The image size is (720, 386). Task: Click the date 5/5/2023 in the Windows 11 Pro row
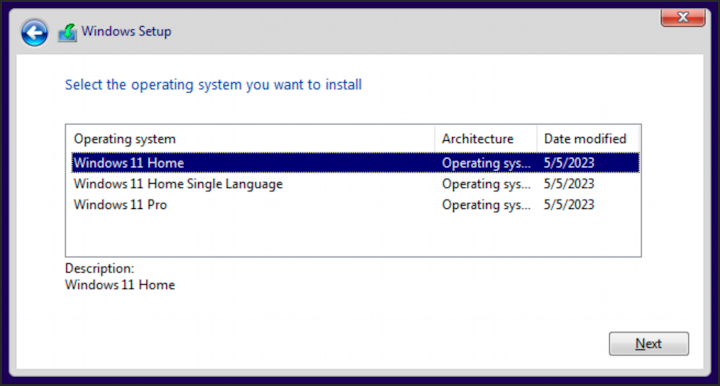(x=569, y=205)
